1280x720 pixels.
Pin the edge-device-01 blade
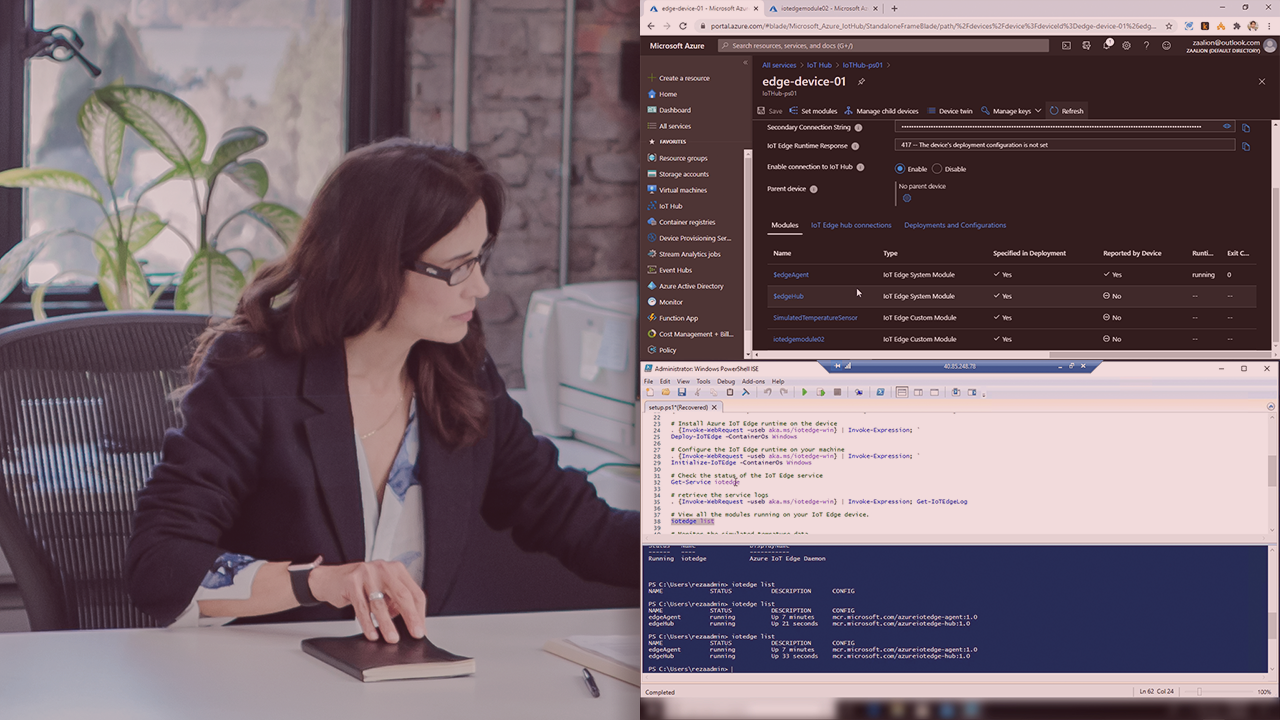[861, 82]
